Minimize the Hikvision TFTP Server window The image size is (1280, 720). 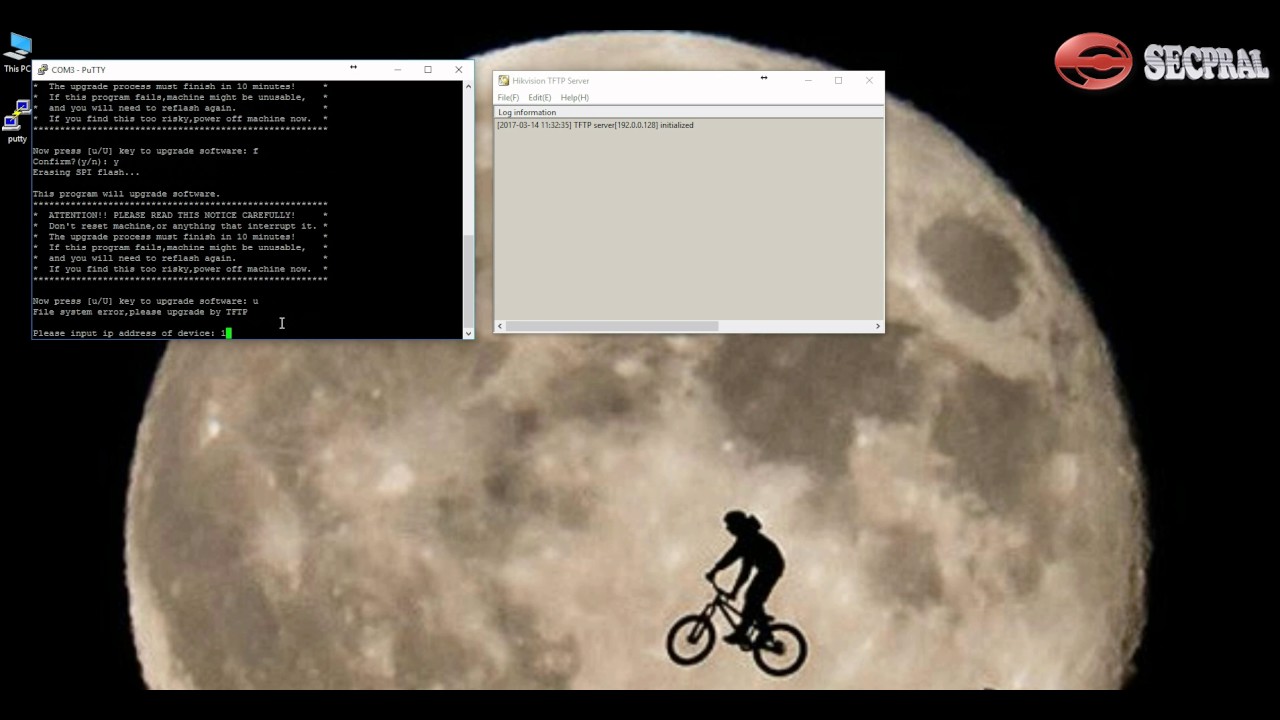click(808, 81)
